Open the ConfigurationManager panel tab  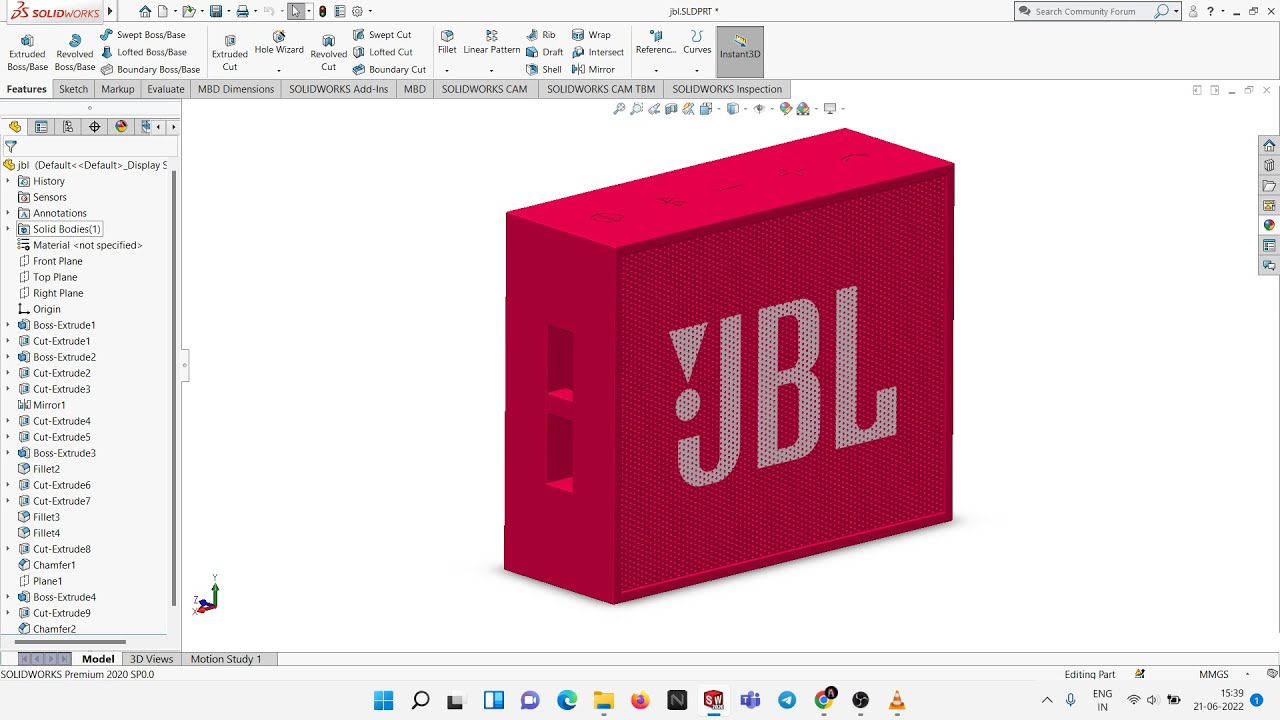point(68,127)
